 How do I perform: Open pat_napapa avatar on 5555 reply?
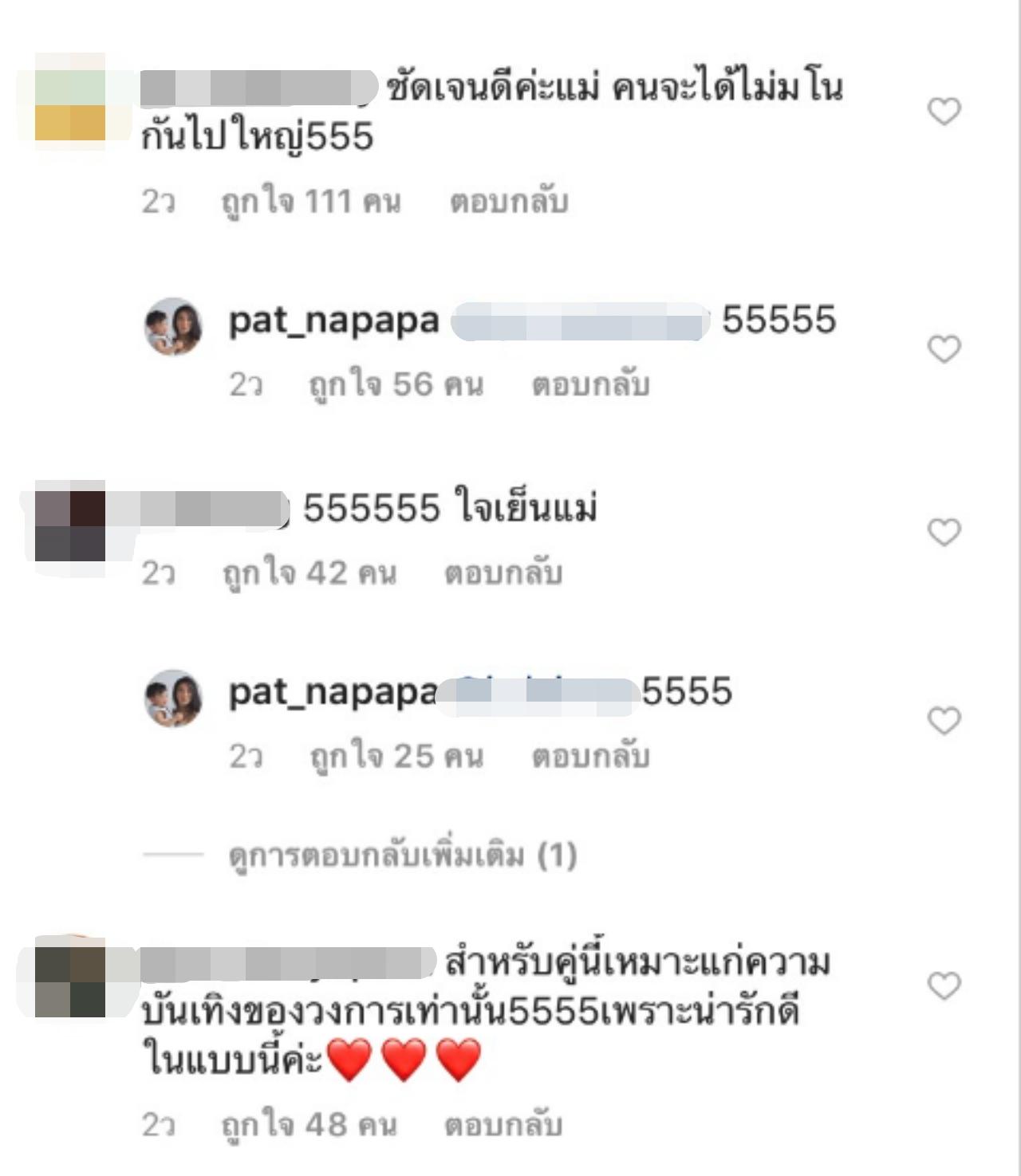pyautogui.click(x=173, y=698)
